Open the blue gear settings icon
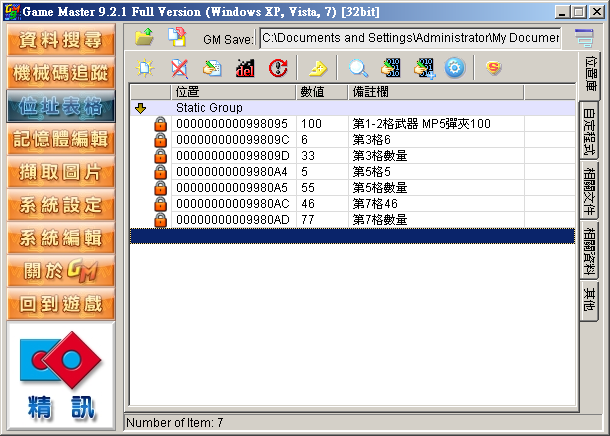This screenshot has height=436, width=610. [454, 68]
